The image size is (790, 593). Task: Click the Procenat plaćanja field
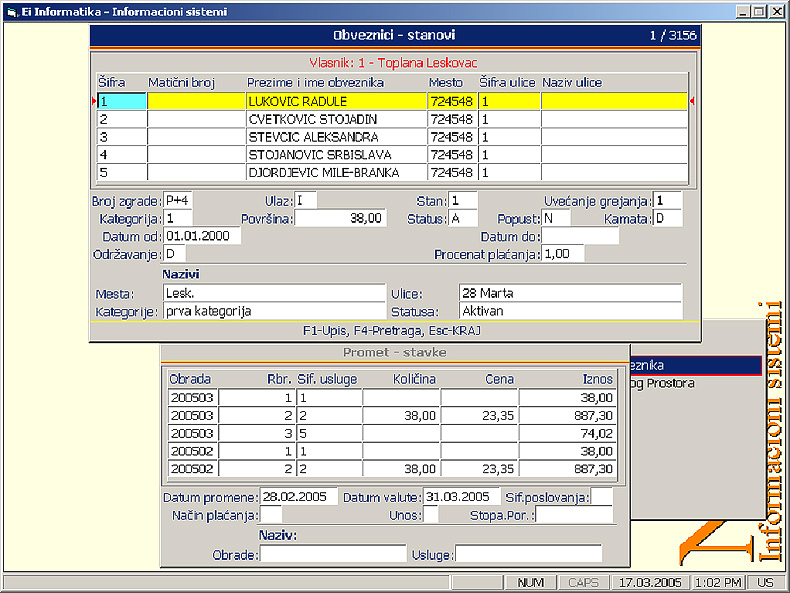(x=563, y=254)
